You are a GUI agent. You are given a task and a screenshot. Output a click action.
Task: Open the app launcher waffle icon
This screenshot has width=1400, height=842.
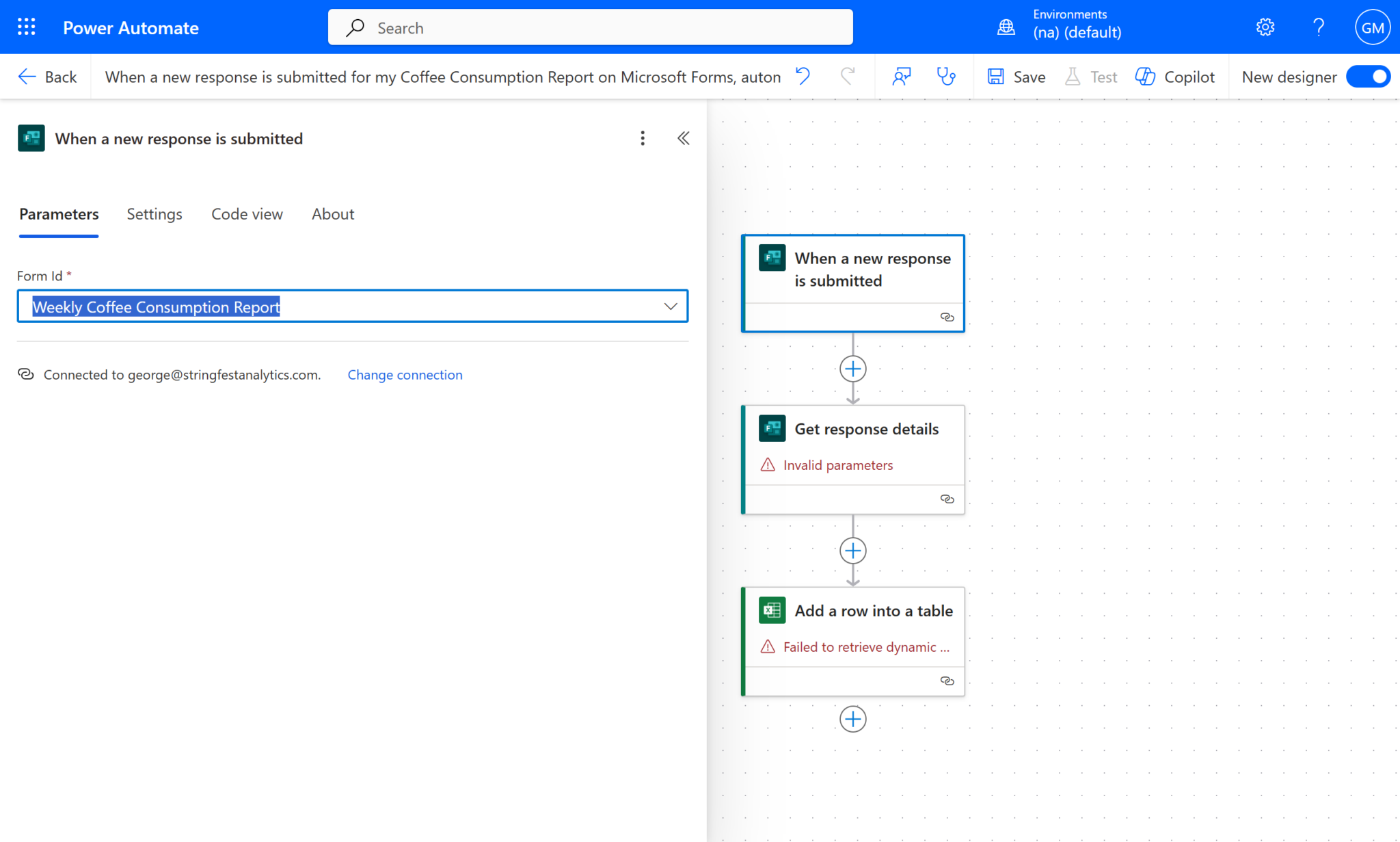pos(26,27)
